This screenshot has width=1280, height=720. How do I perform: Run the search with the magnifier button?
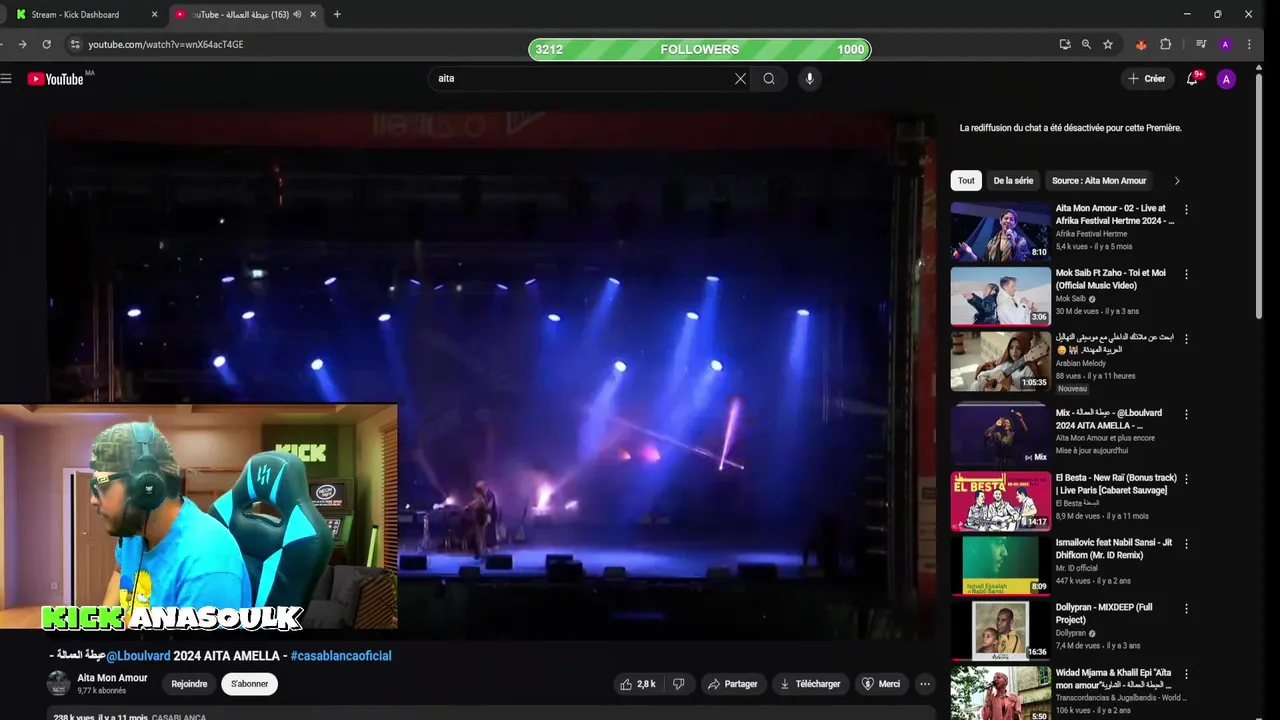(x=769, y=79)
